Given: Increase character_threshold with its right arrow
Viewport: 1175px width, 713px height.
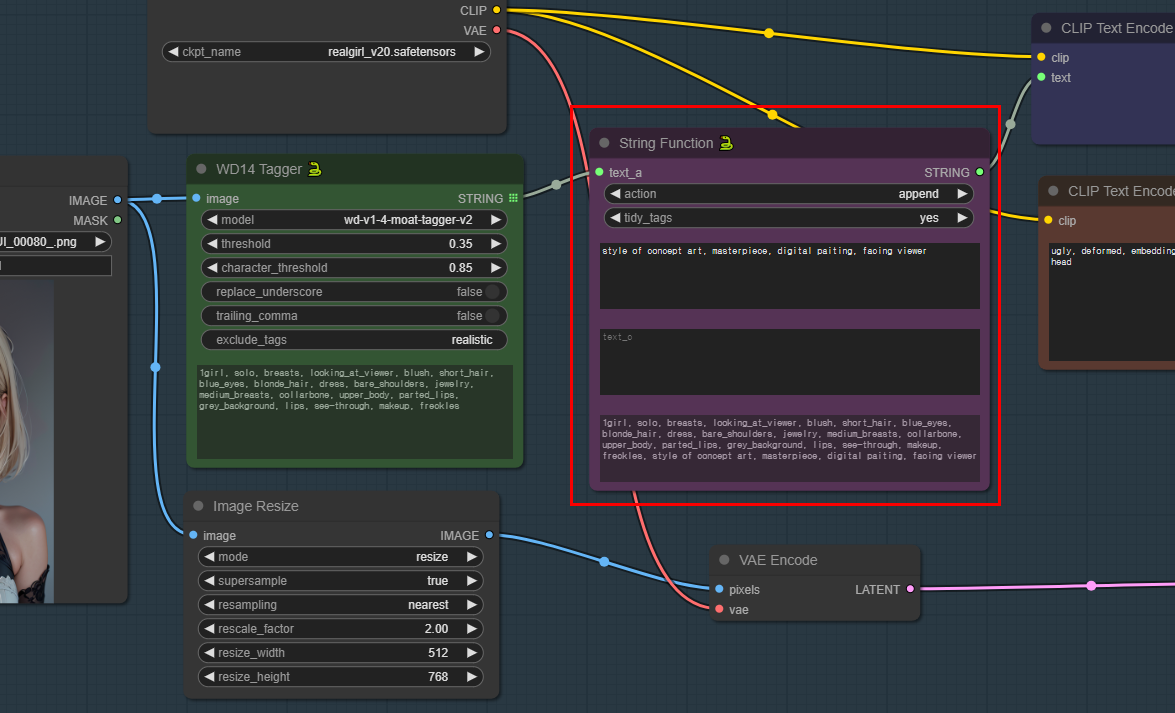Looking at the screenshot, I should 495,268.
